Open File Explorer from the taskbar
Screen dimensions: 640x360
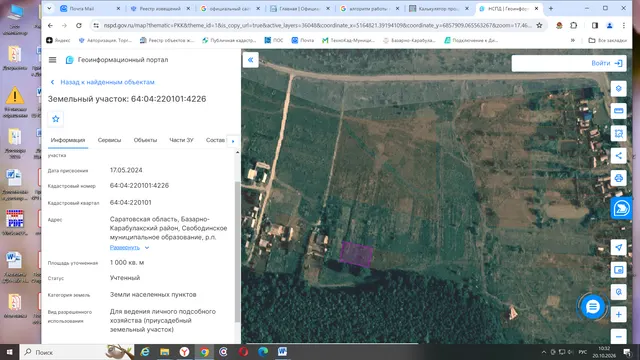[164, 352]
